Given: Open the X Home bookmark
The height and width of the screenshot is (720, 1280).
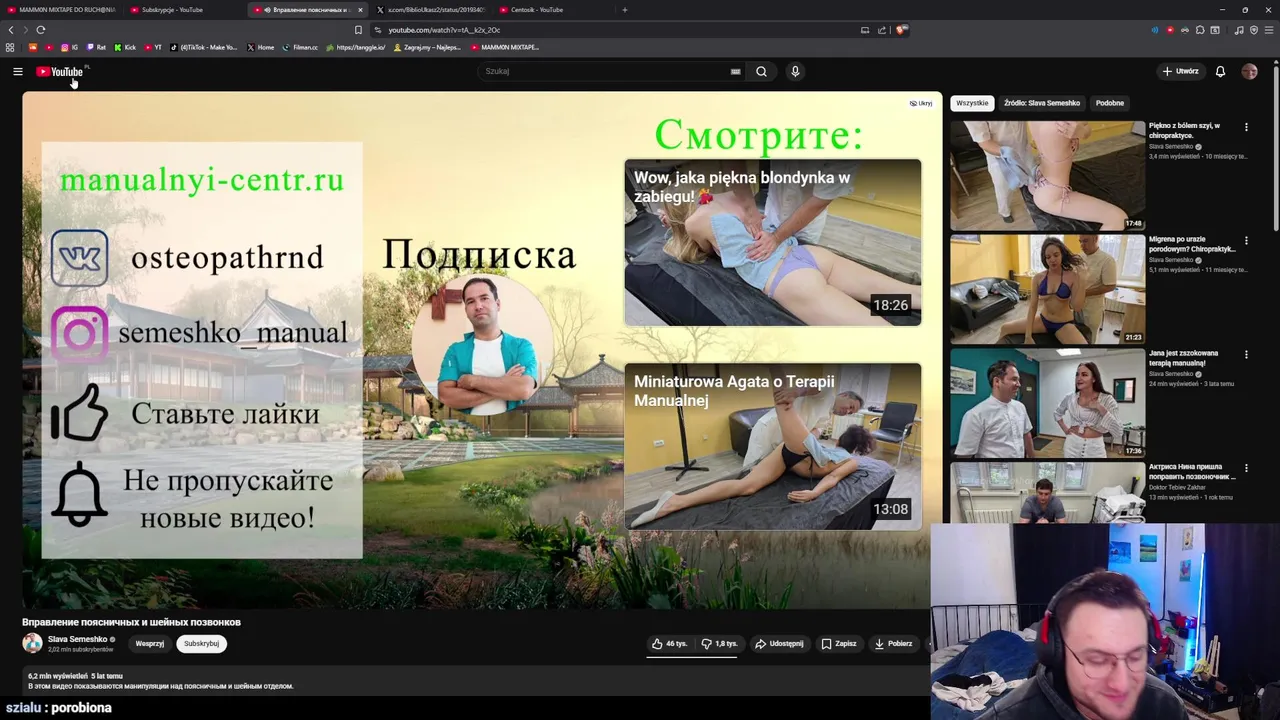Looking at the screenshot, I should pos(260,47).
